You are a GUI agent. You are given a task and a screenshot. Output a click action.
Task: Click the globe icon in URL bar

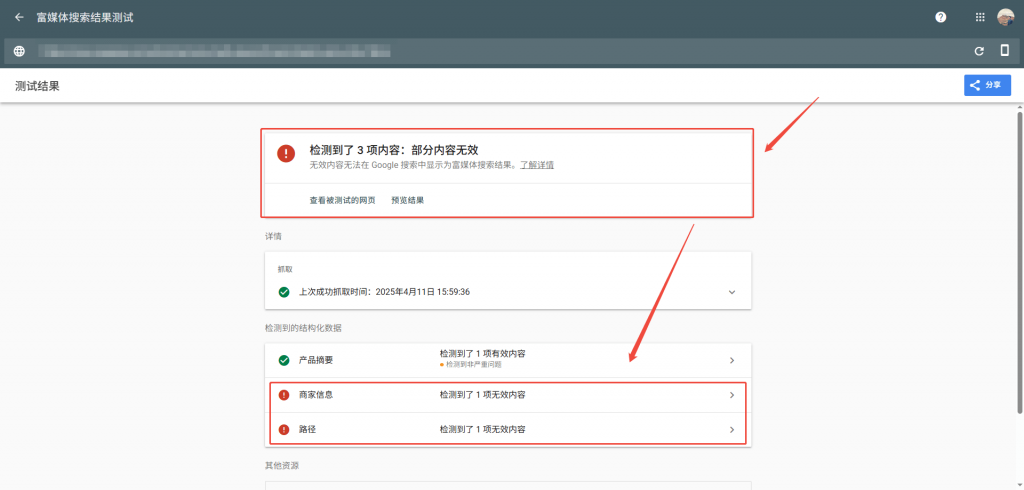19,51
